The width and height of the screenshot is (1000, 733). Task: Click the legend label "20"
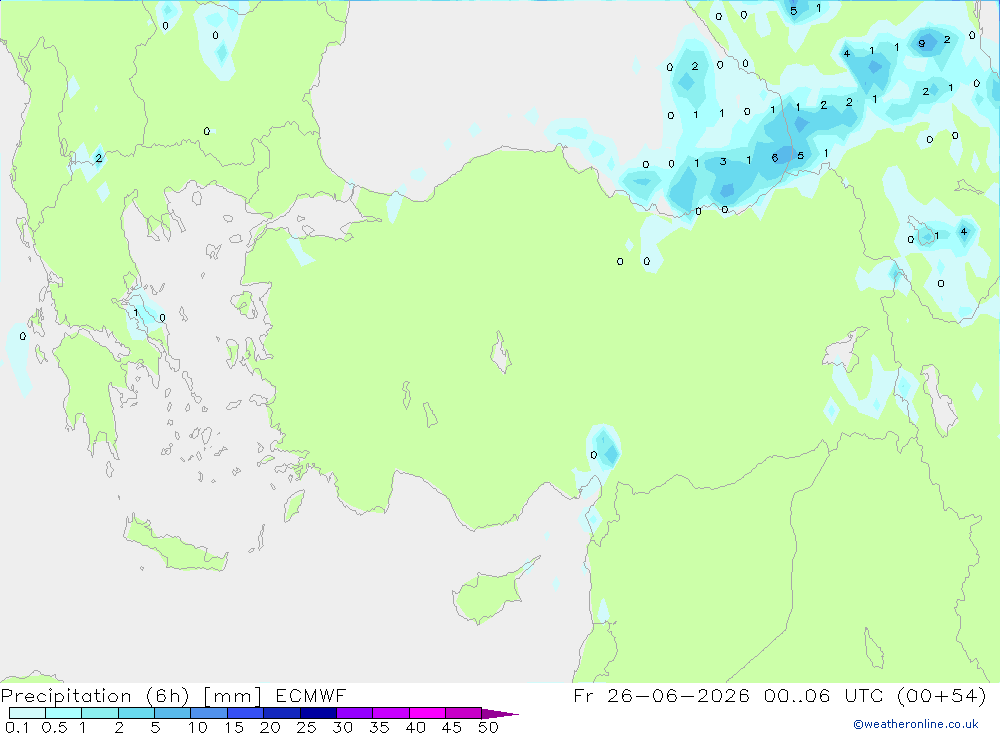[x=270, y=727]
